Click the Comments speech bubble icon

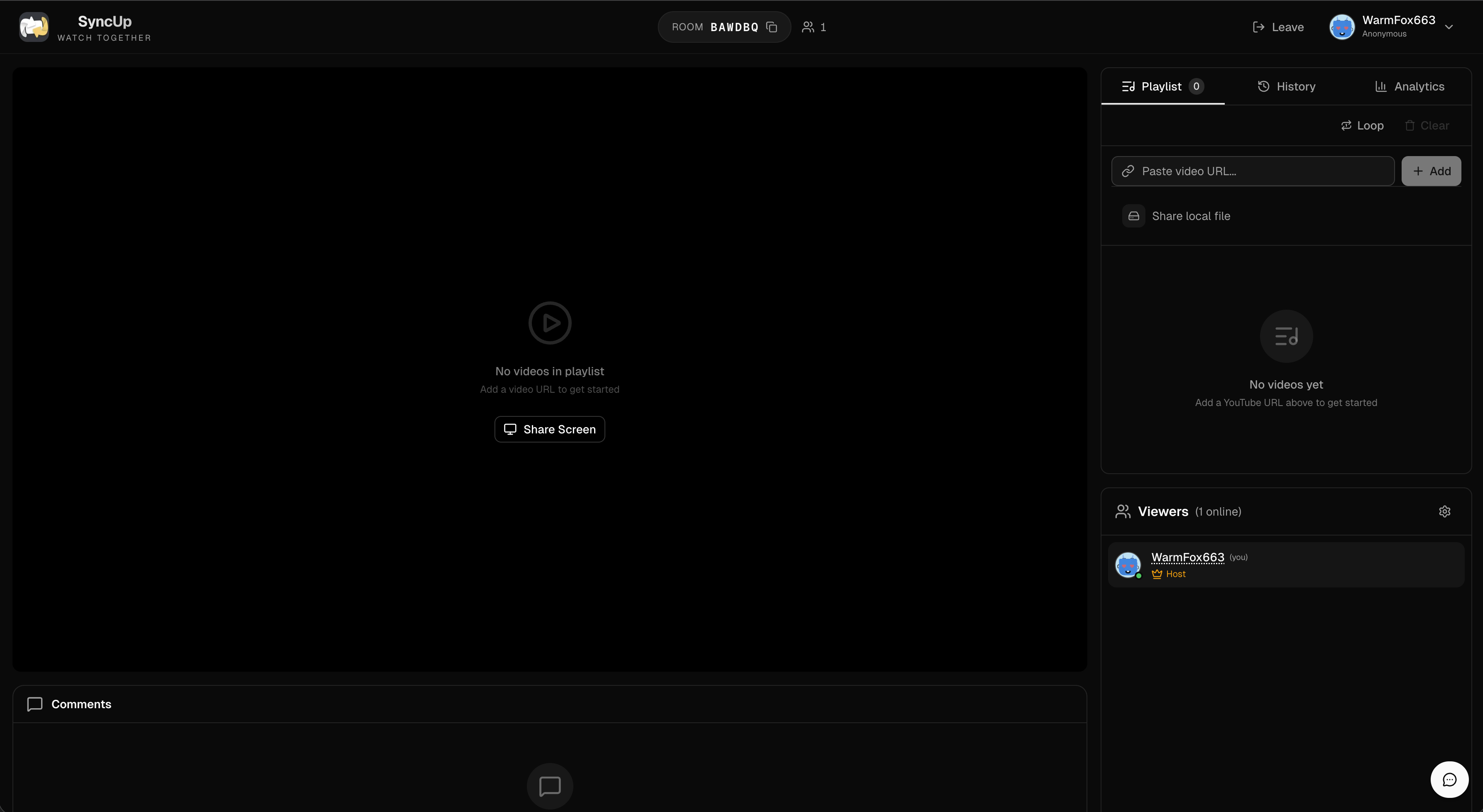click(x=34, y=704)
